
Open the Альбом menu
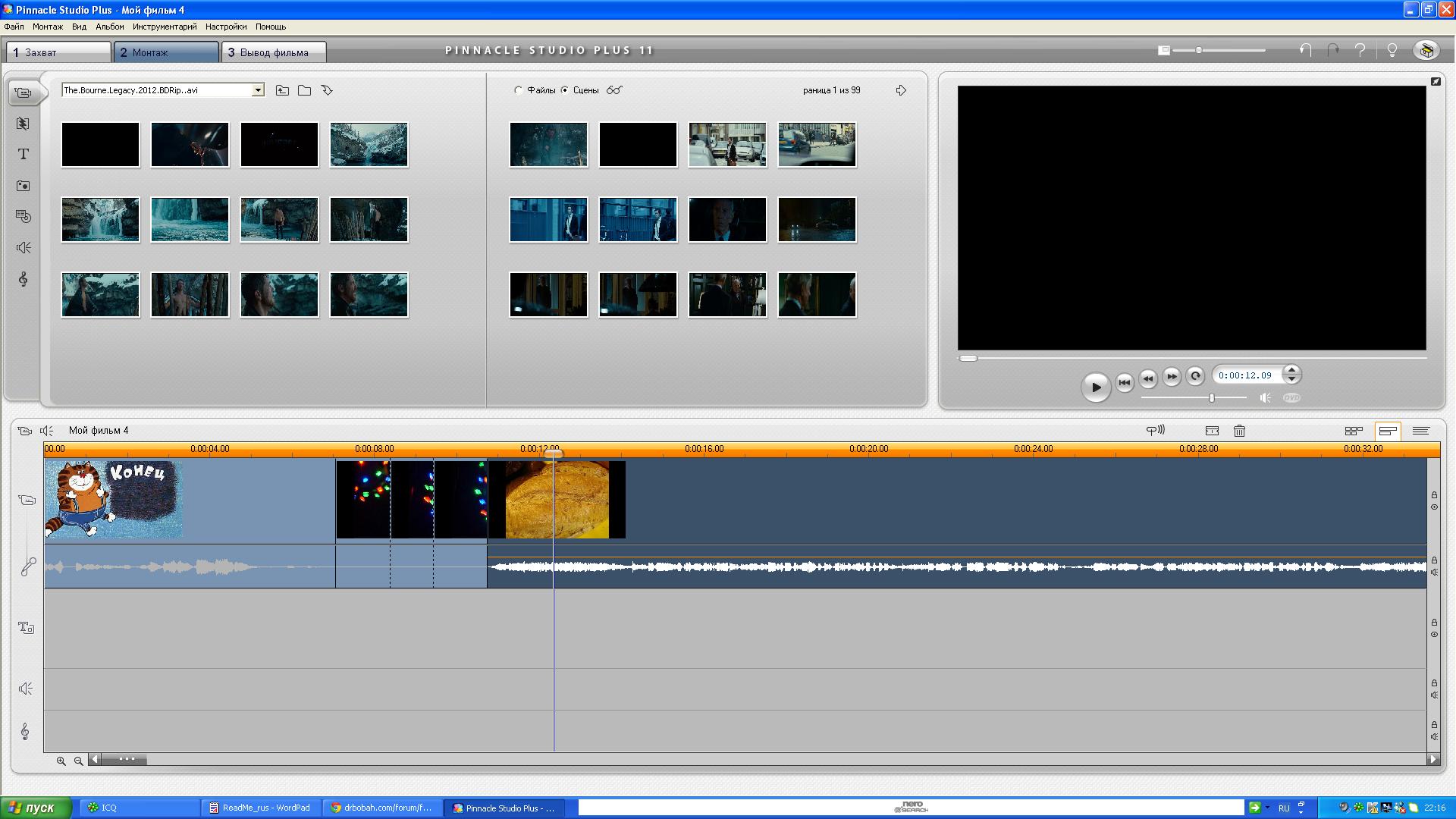pos(110,27)
